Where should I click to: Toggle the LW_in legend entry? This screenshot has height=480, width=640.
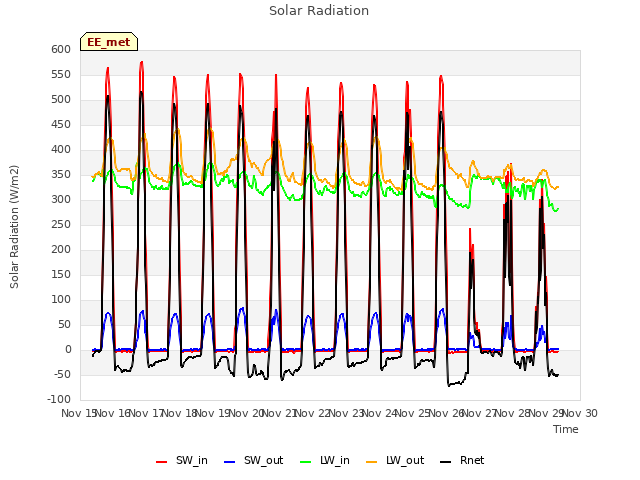[x=325, y=460]
